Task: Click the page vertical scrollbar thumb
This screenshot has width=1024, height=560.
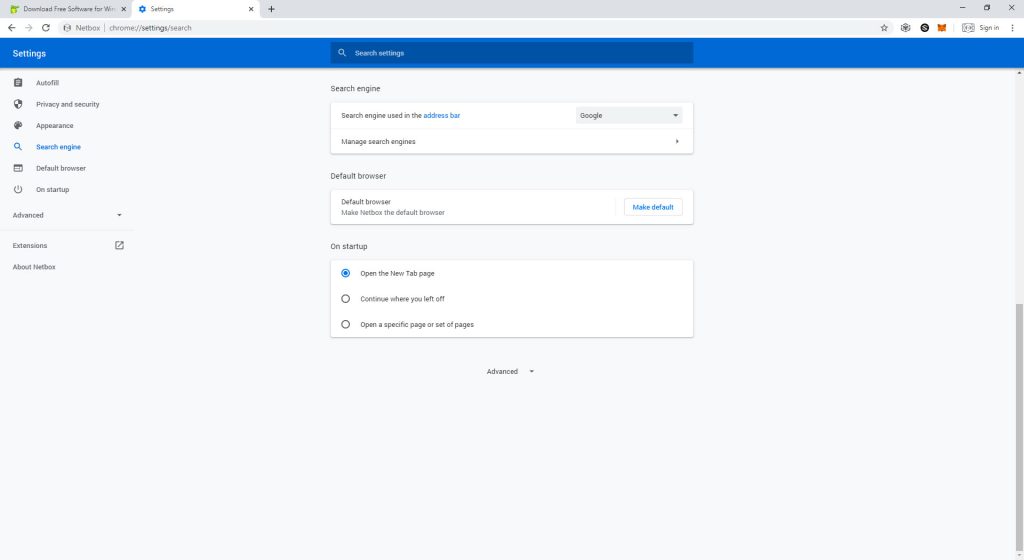Action: pos(1019,426)
